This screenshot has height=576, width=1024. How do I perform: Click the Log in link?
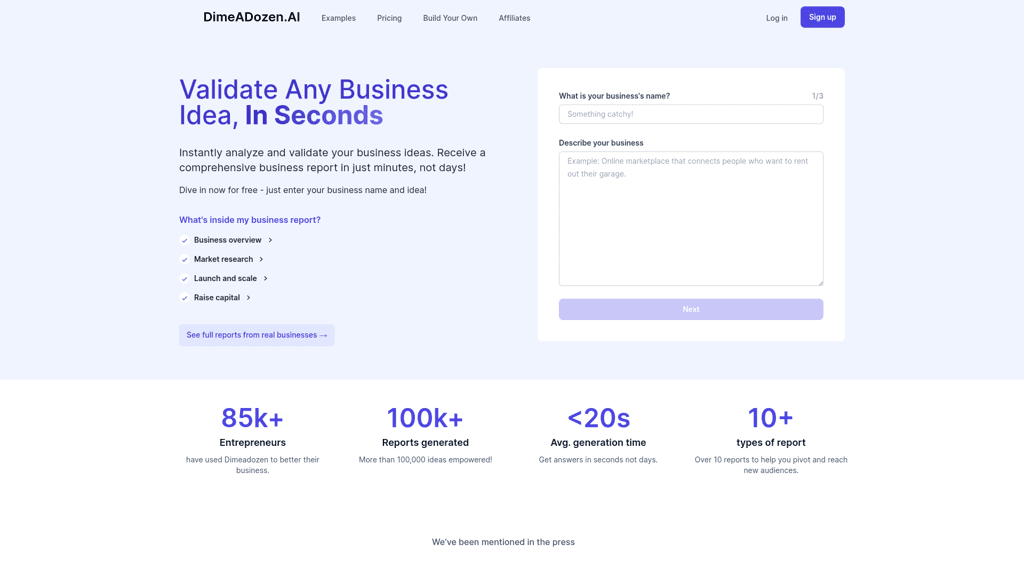pos(776,18)
